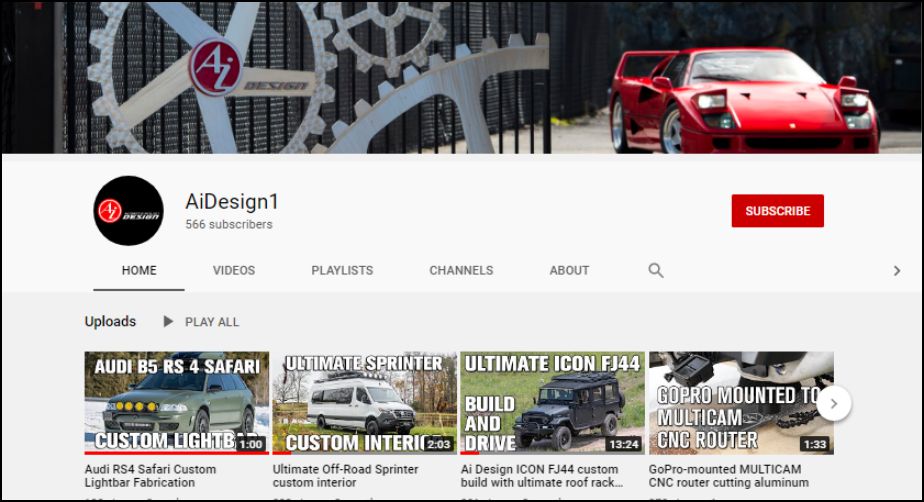The height and width of the screenshot is (502, 924).
Task: Click the Play All triangle icon
Action: click(169, 322)
